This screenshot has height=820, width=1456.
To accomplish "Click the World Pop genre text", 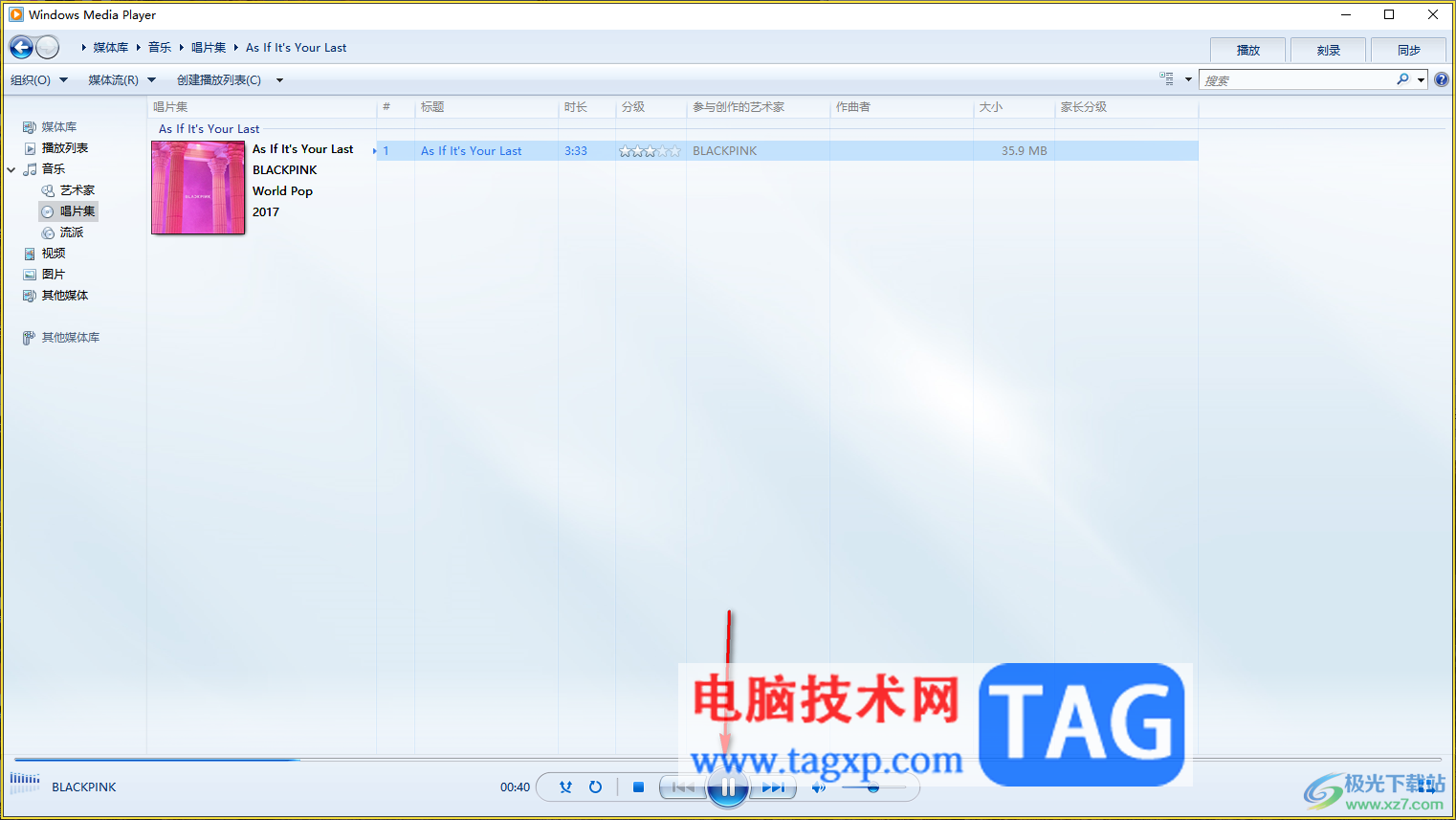I will pyautogui.click(x=282, y=190).
